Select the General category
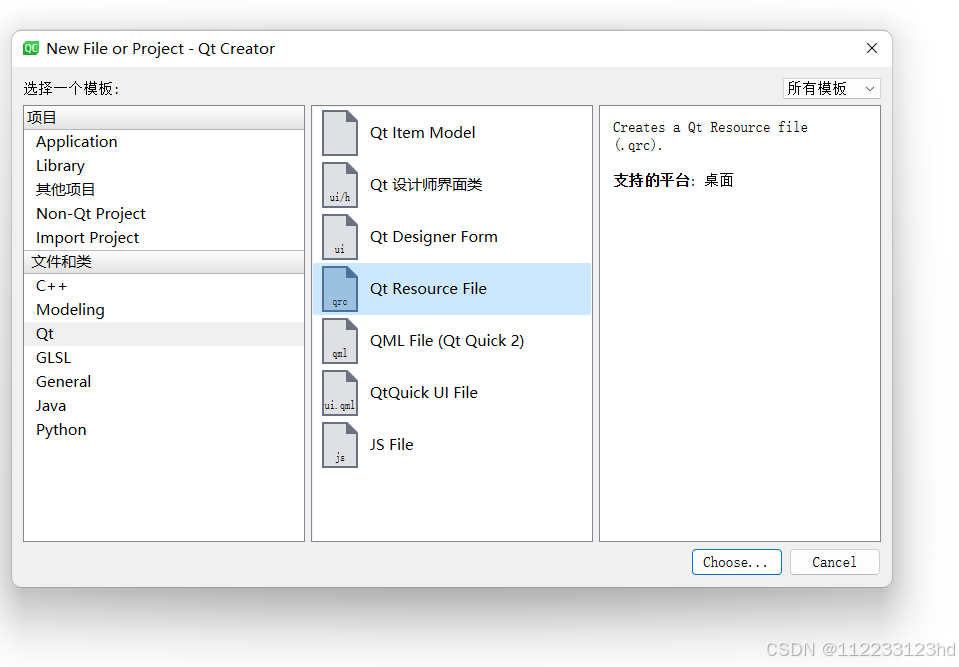959x667 pixels. click(163, 381)
